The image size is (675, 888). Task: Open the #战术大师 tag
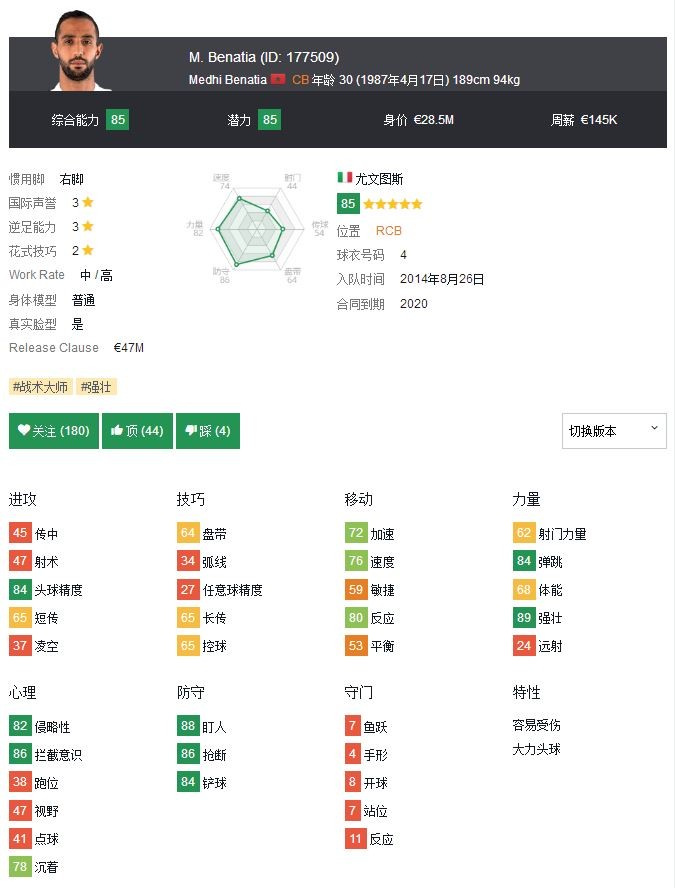(x=41, y=387)
